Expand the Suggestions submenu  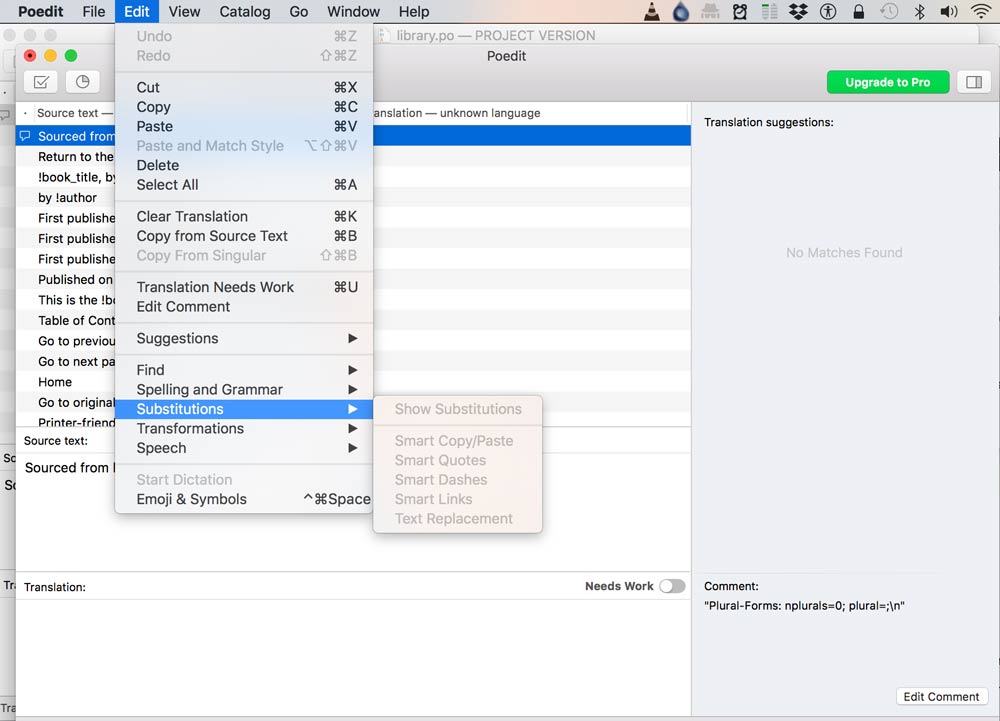click(244, 339)
